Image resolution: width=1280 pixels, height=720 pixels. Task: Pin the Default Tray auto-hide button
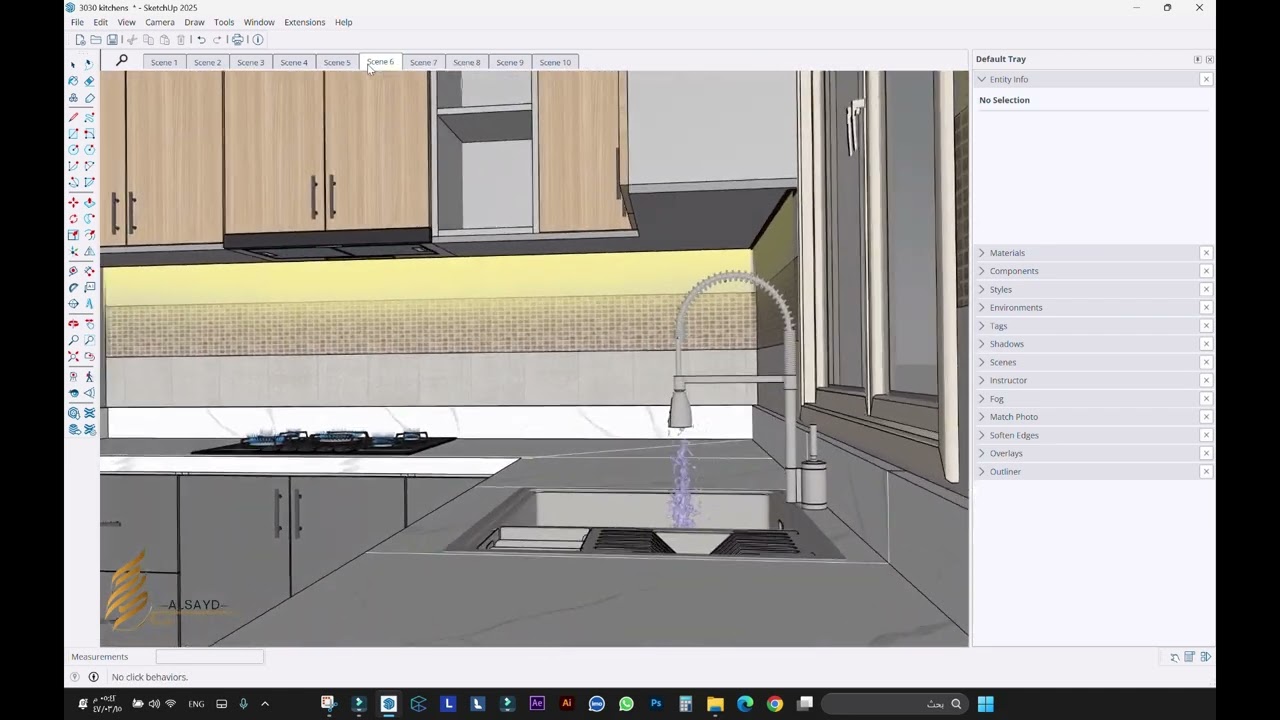[1197, 59]
